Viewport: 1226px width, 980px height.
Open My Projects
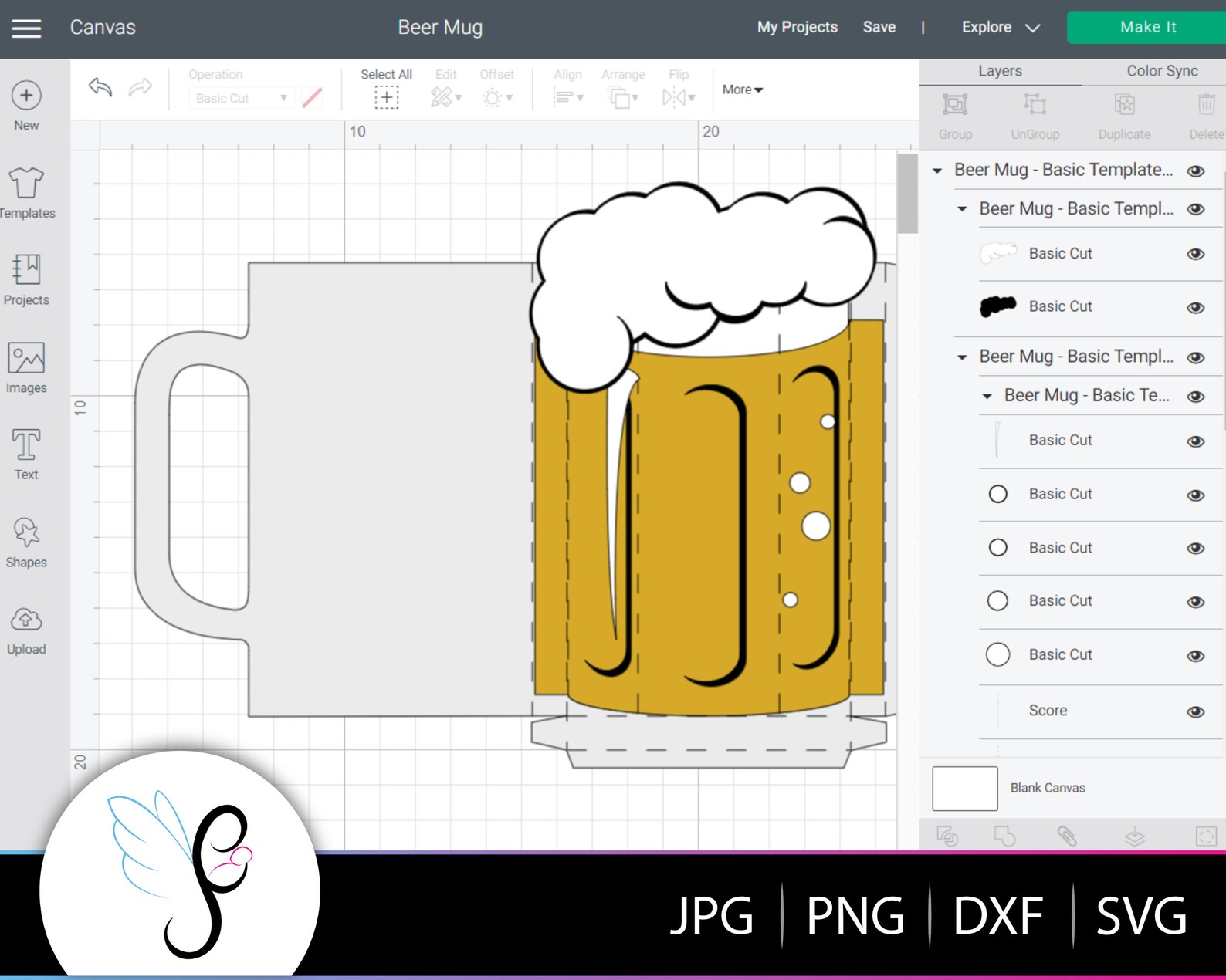pos(797,27)
